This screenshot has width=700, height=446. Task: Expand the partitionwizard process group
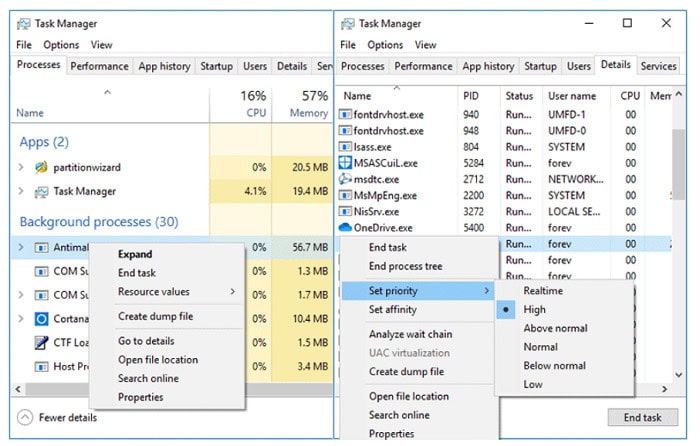coord(21,167)
